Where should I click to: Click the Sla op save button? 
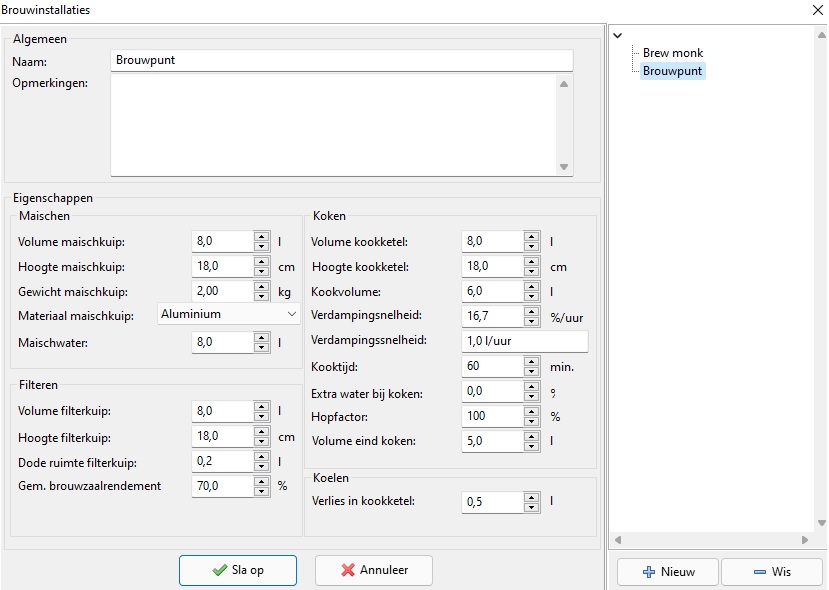tap(238, 570)
